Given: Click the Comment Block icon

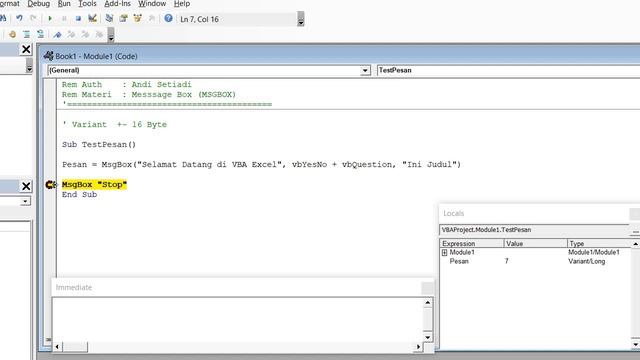Looking at the screenshot, I should (27, 35).
